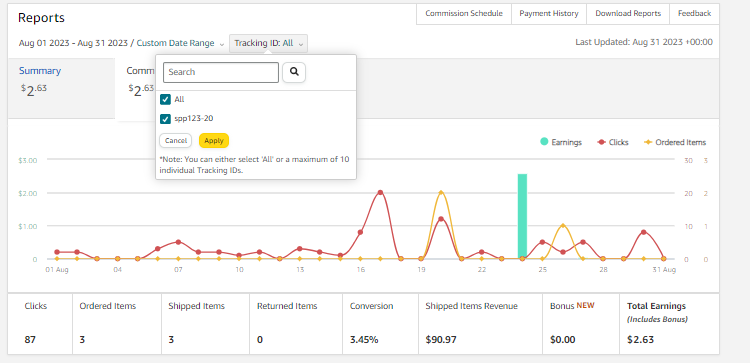Uncheck the spp123-20 checkbox
The width and height of the screenshot is (750, 363).
point(165,119)
